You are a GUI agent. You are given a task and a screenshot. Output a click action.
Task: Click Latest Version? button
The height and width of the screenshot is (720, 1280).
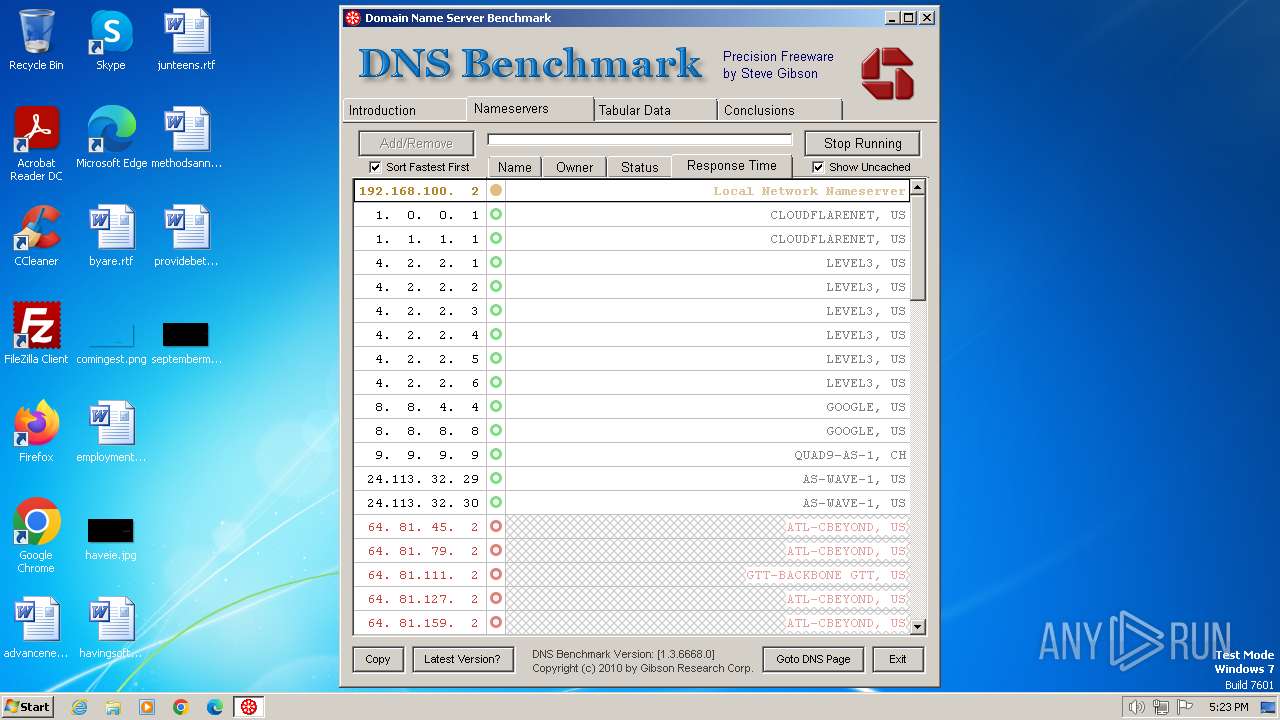[462, 659]
